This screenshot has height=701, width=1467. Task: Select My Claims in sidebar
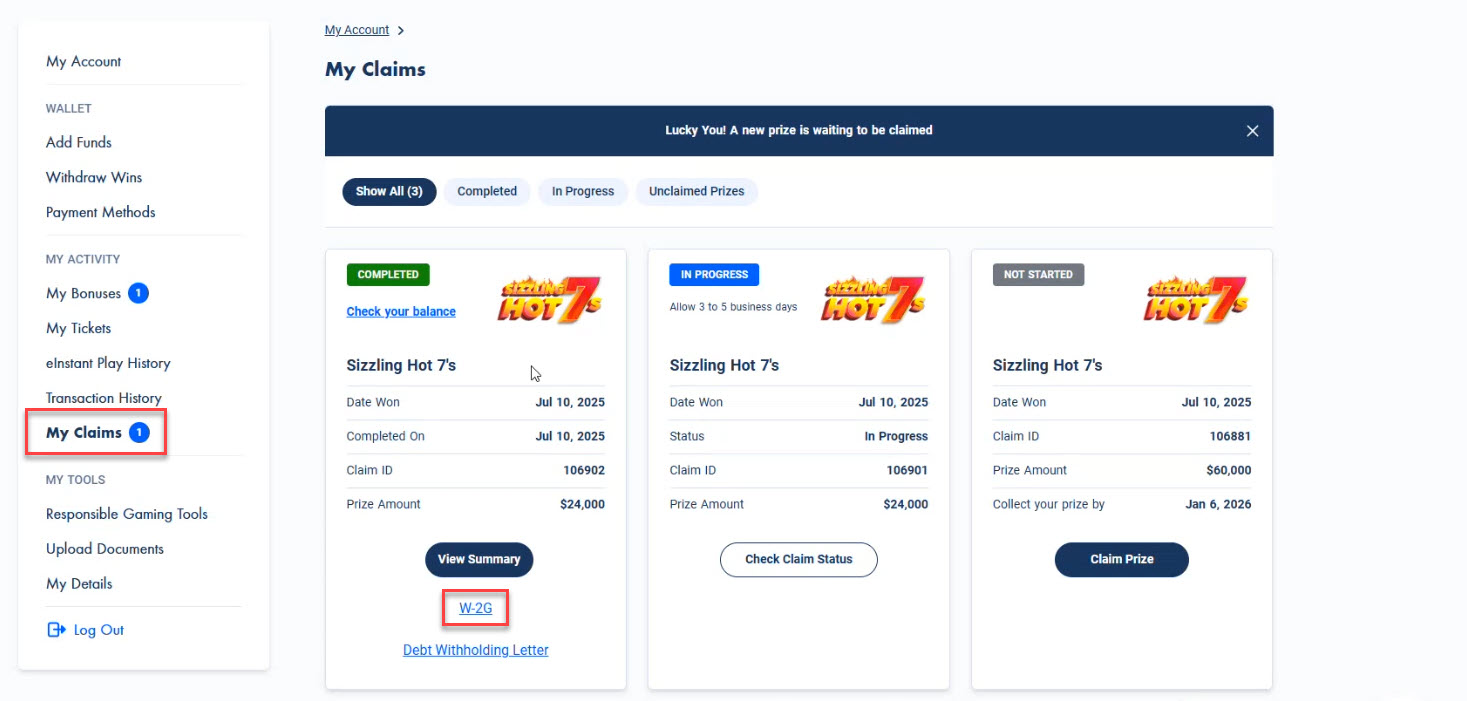pyautogui.click(x=84, y=433)
